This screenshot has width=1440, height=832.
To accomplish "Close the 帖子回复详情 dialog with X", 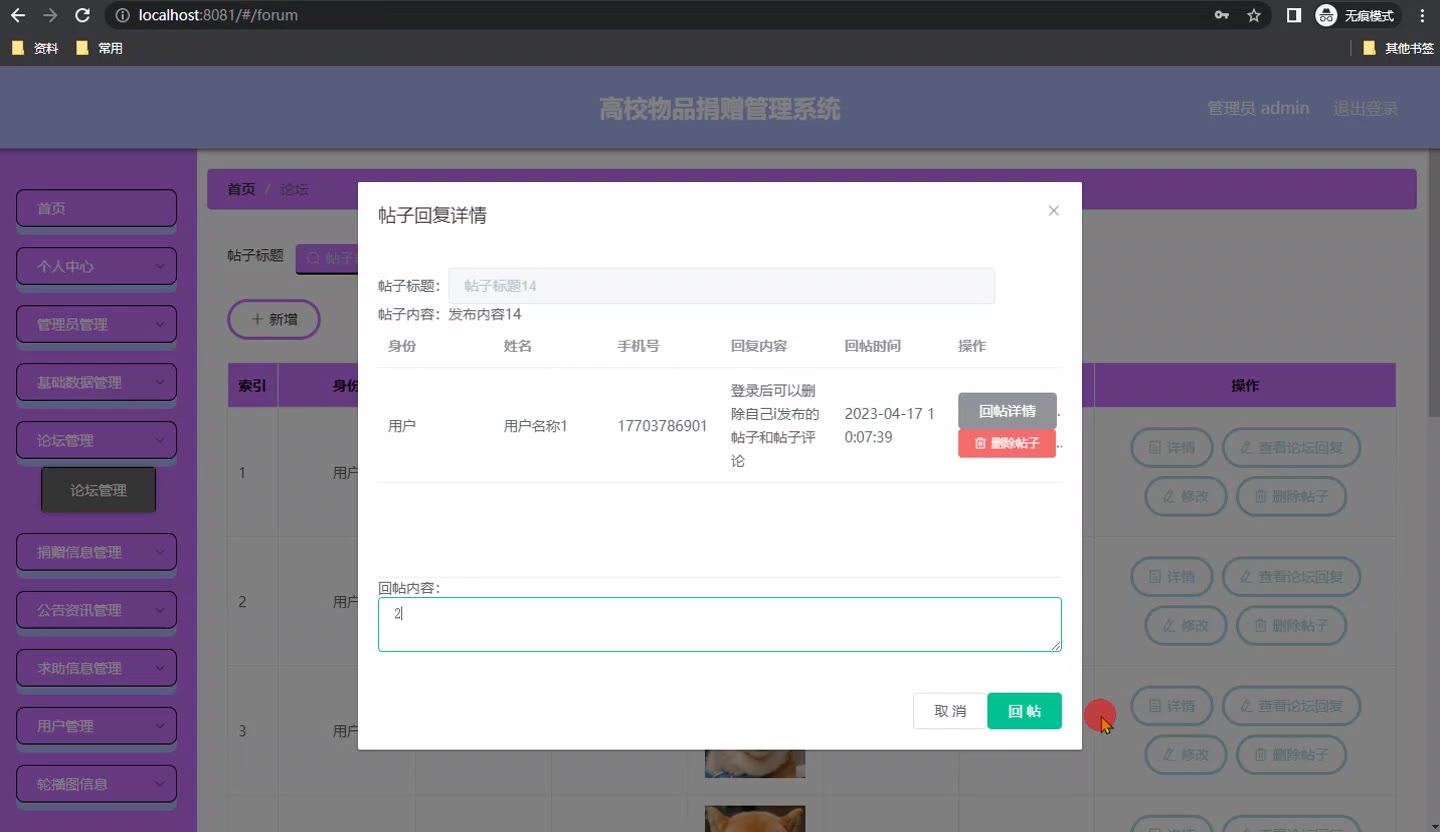I will point(1053,211).
